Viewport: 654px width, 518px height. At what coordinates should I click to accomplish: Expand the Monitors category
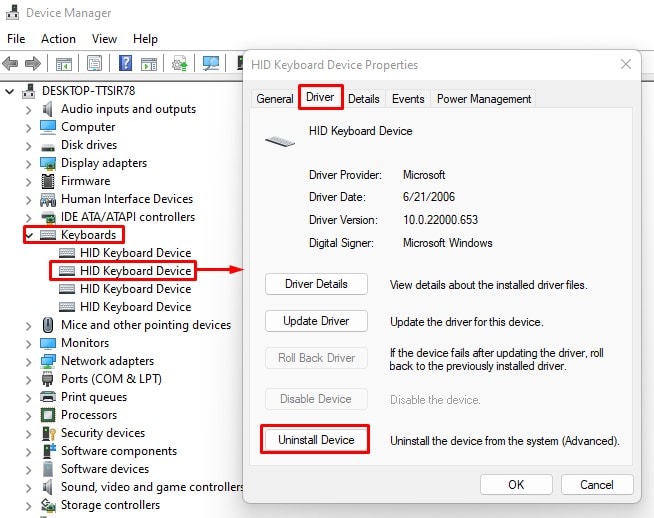pyautogui.click(x=28, y=343)
